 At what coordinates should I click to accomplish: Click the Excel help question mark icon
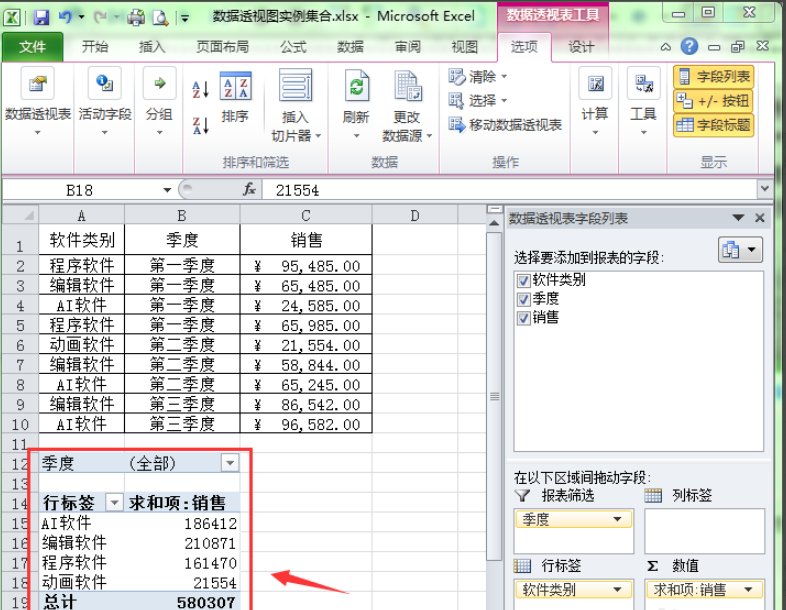pyautogui.click(x=689, y=47)
